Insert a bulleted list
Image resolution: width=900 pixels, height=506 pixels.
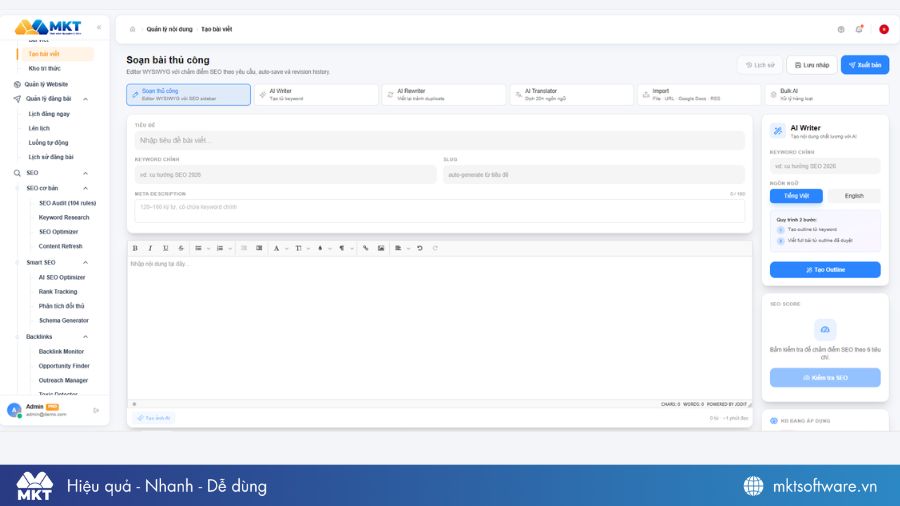(198, 248)
